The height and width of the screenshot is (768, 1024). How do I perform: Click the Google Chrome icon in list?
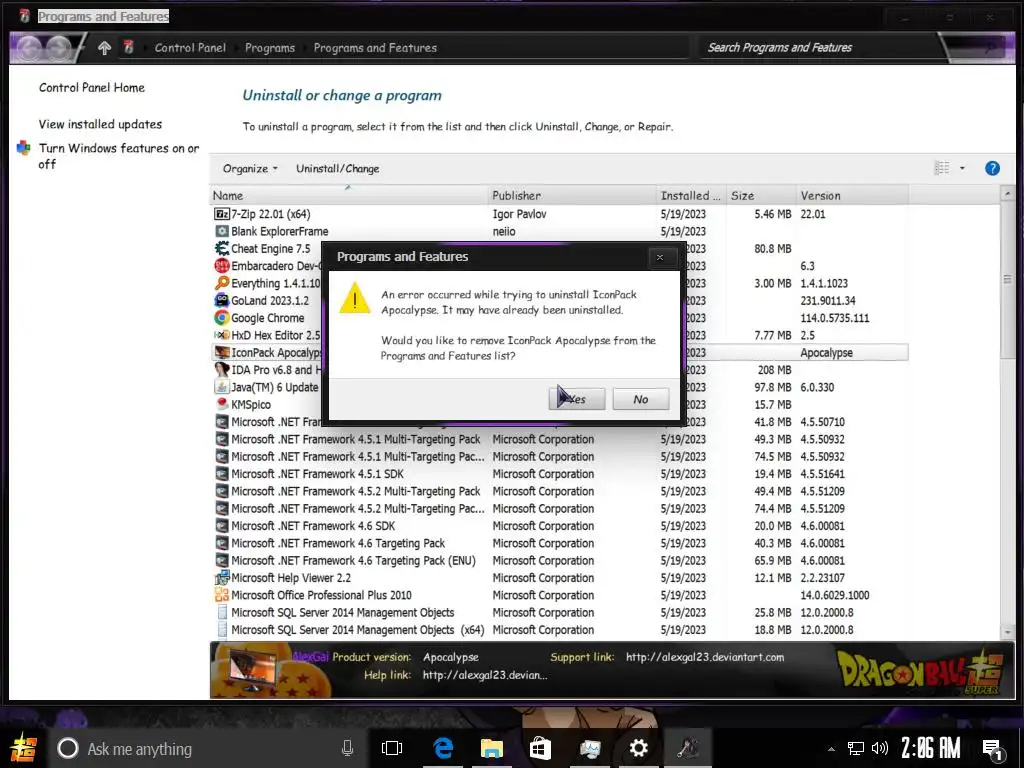coord(222,318)
